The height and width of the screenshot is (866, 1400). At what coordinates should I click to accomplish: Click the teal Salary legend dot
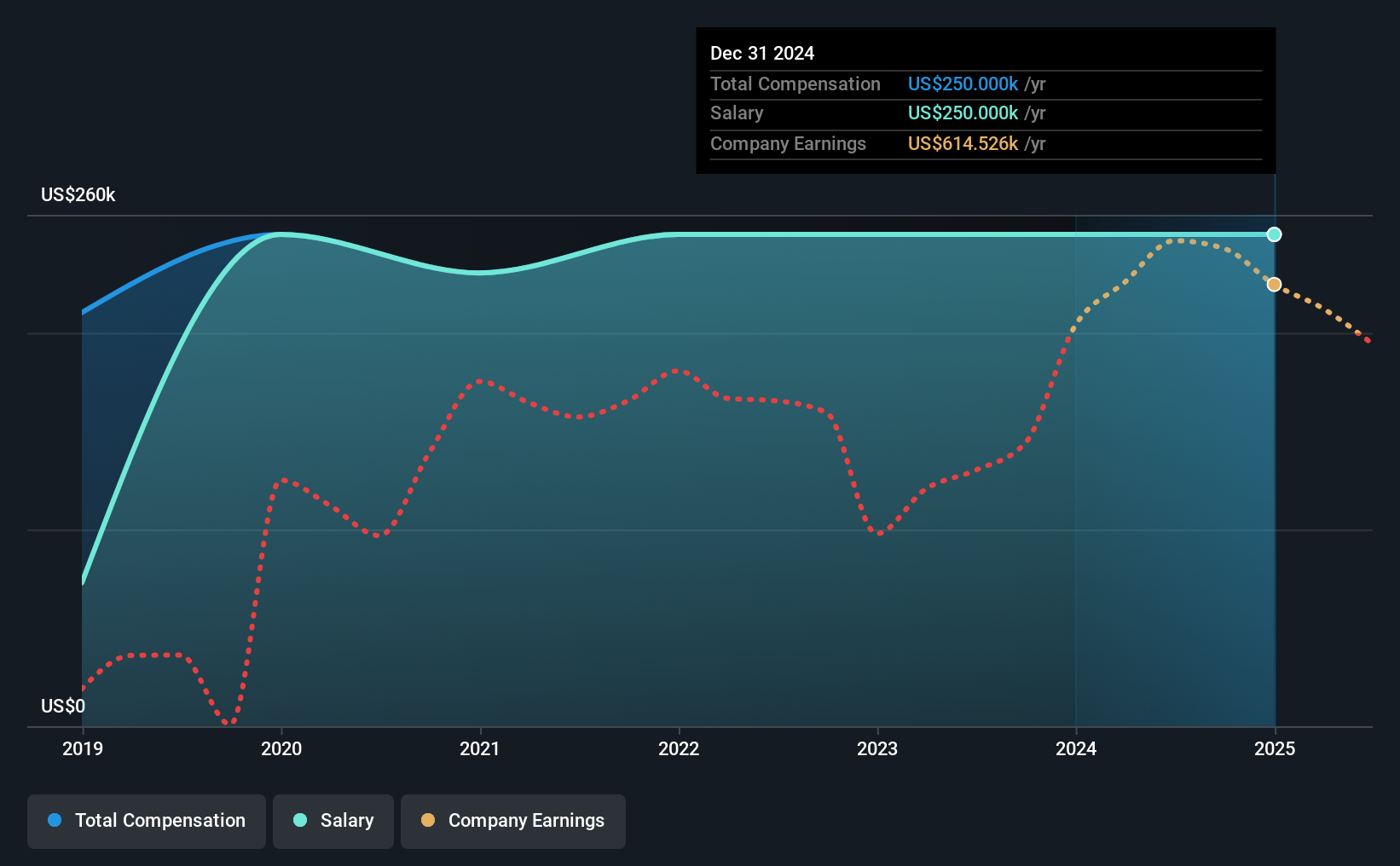coord(300,820)
